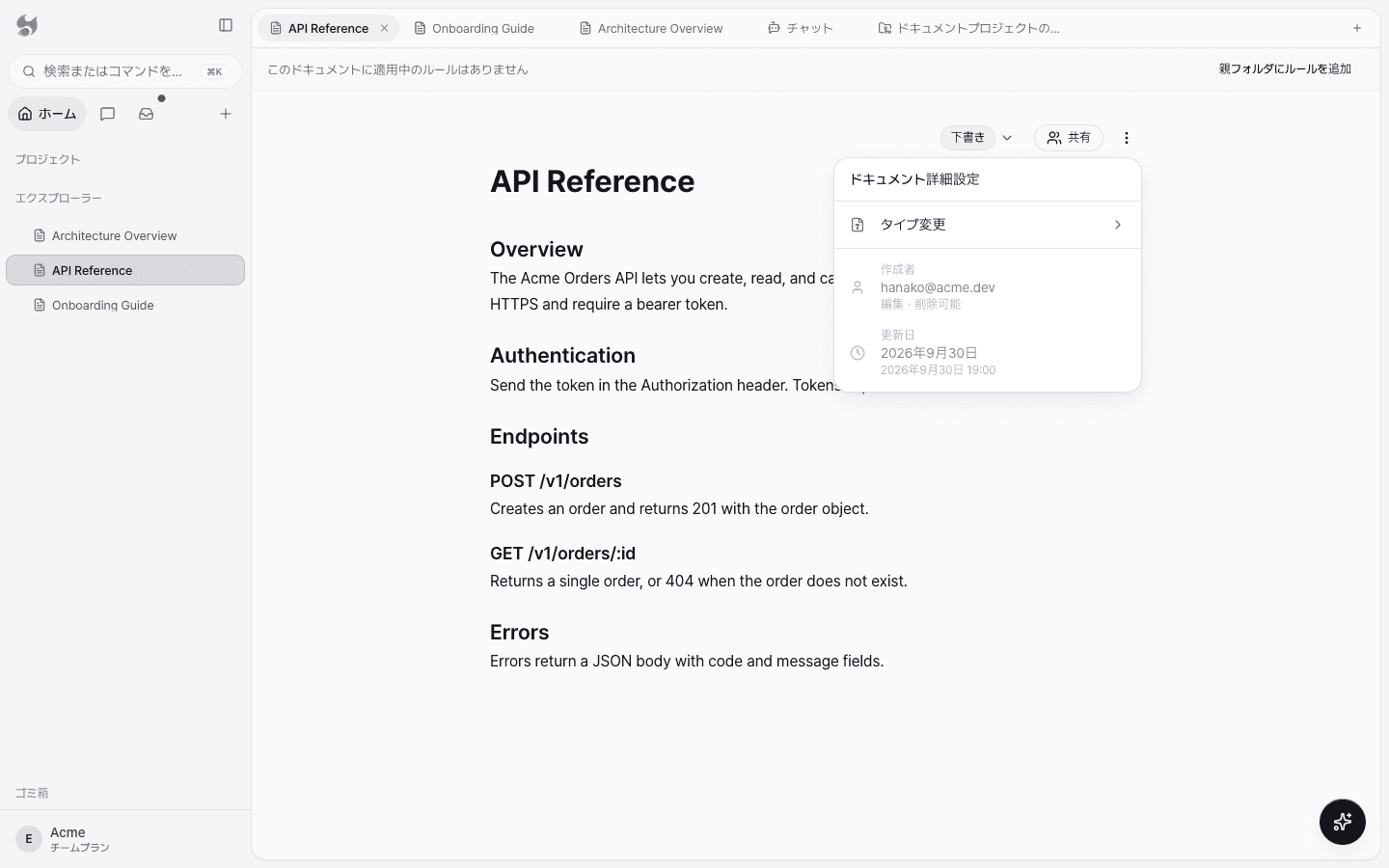Click the 下書き status badge
The image size is (1389, 868).
(968, 138)
